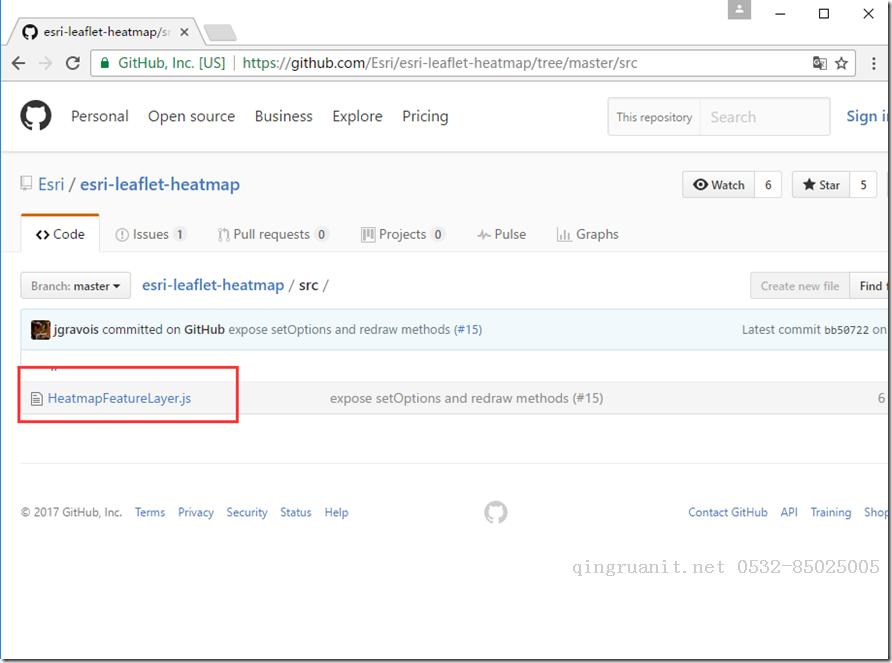The width and height of the screenshot is (892, 663).
Task: Switch to the Issues tab
Action: click(x=151, y=234)
